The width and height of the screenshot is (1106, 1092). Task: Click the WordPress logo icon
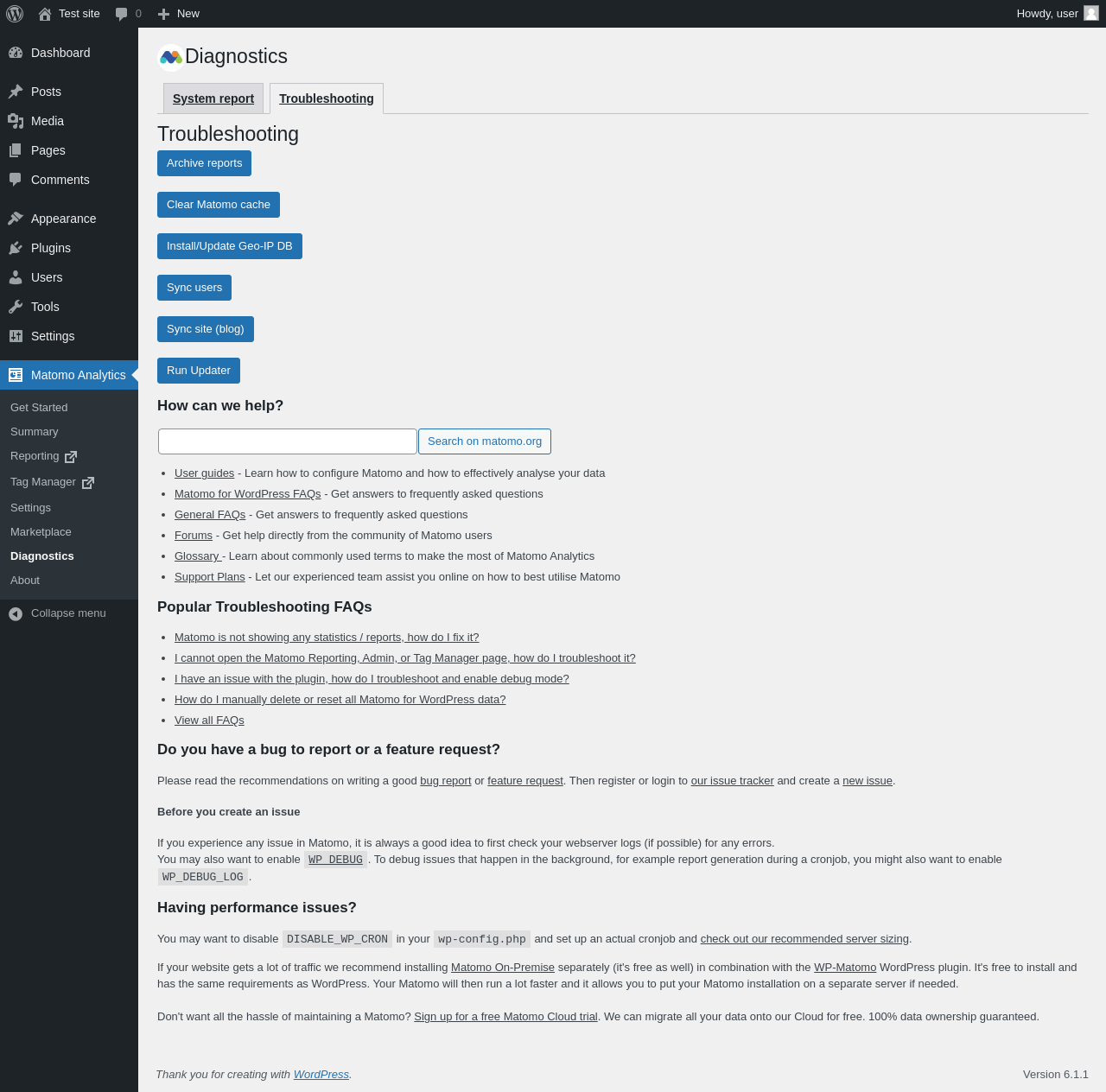[x=15, y=14]
